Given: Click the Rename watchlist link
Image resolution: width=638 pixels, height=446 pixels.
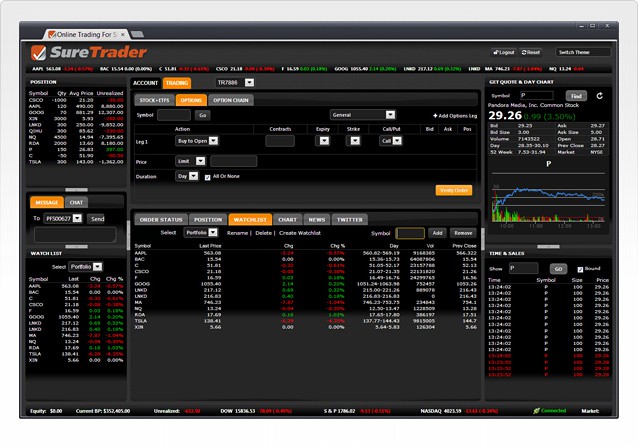Looking at the screenshot, I should click(x=238, y=233).
